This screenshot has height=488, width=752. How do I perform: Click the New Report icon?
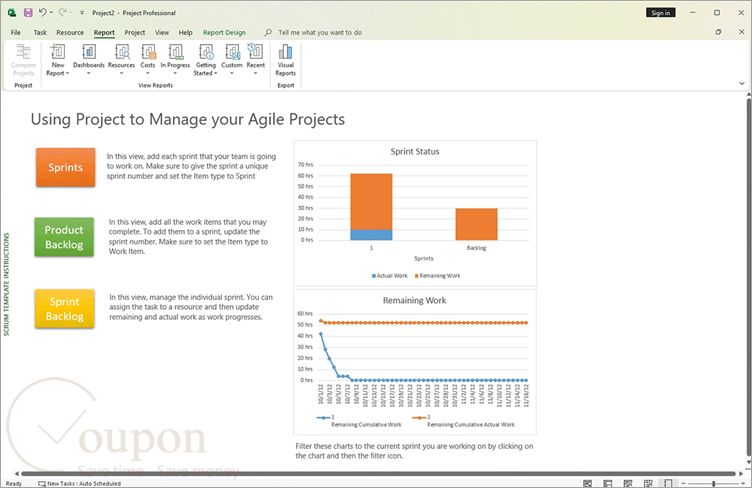(58, 52)
